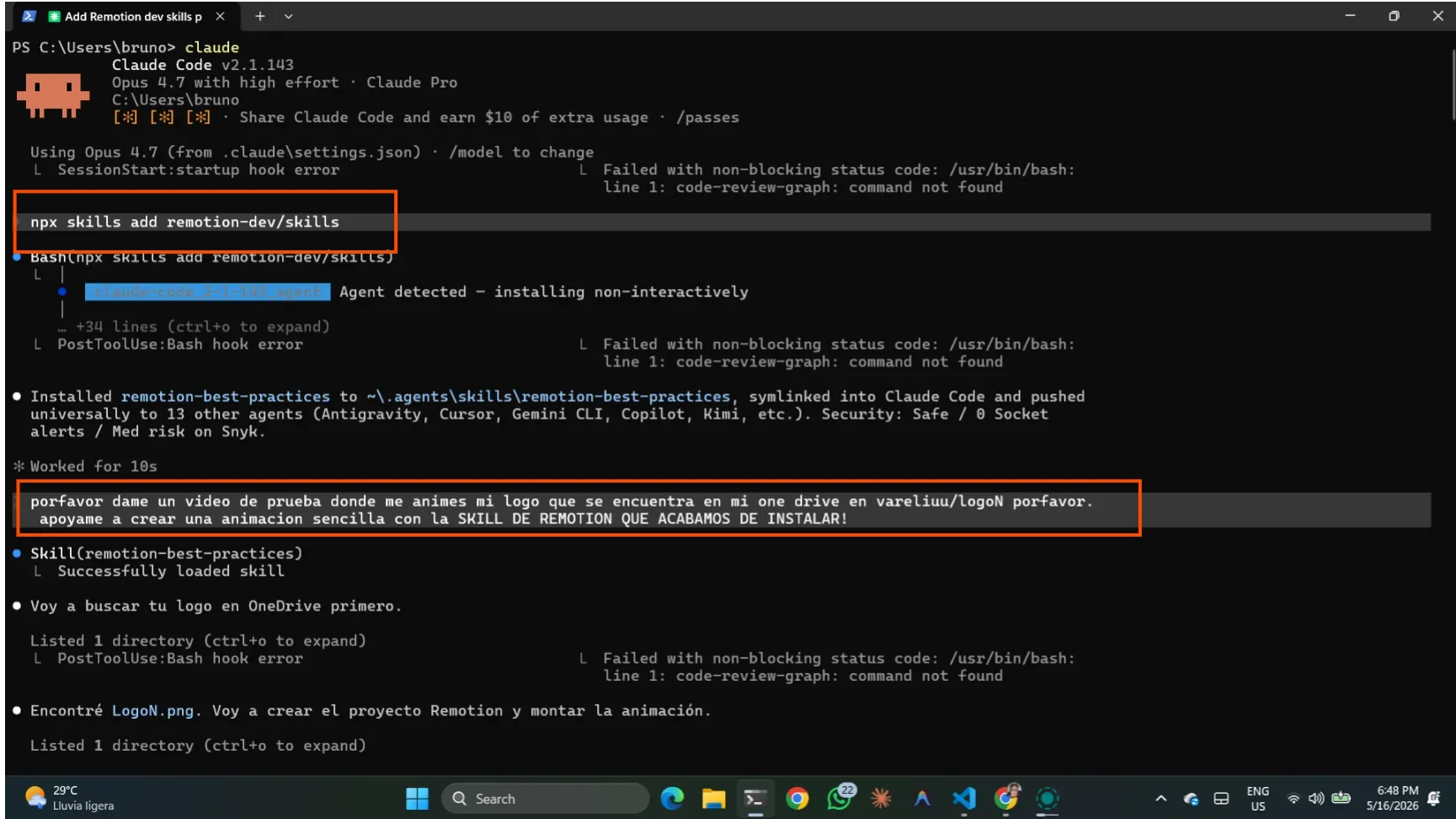The width and height of the screenshot is (1456, 819).
Task: Show hidden system tray icons
Action: tap(1161, 798)
